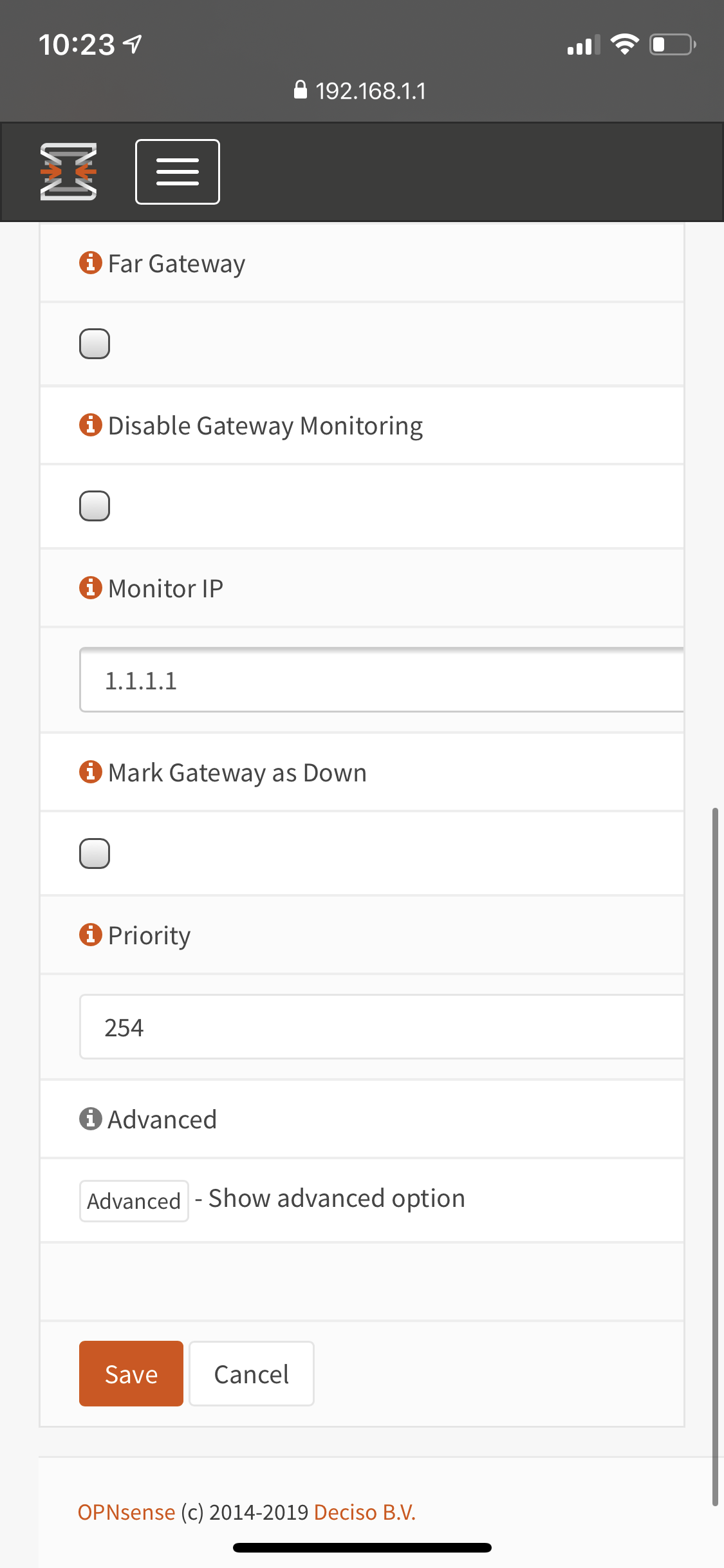This screenshot has height=1568, width=724.
Task: Click the Priority field's info icon
Action: click(90, 935)
